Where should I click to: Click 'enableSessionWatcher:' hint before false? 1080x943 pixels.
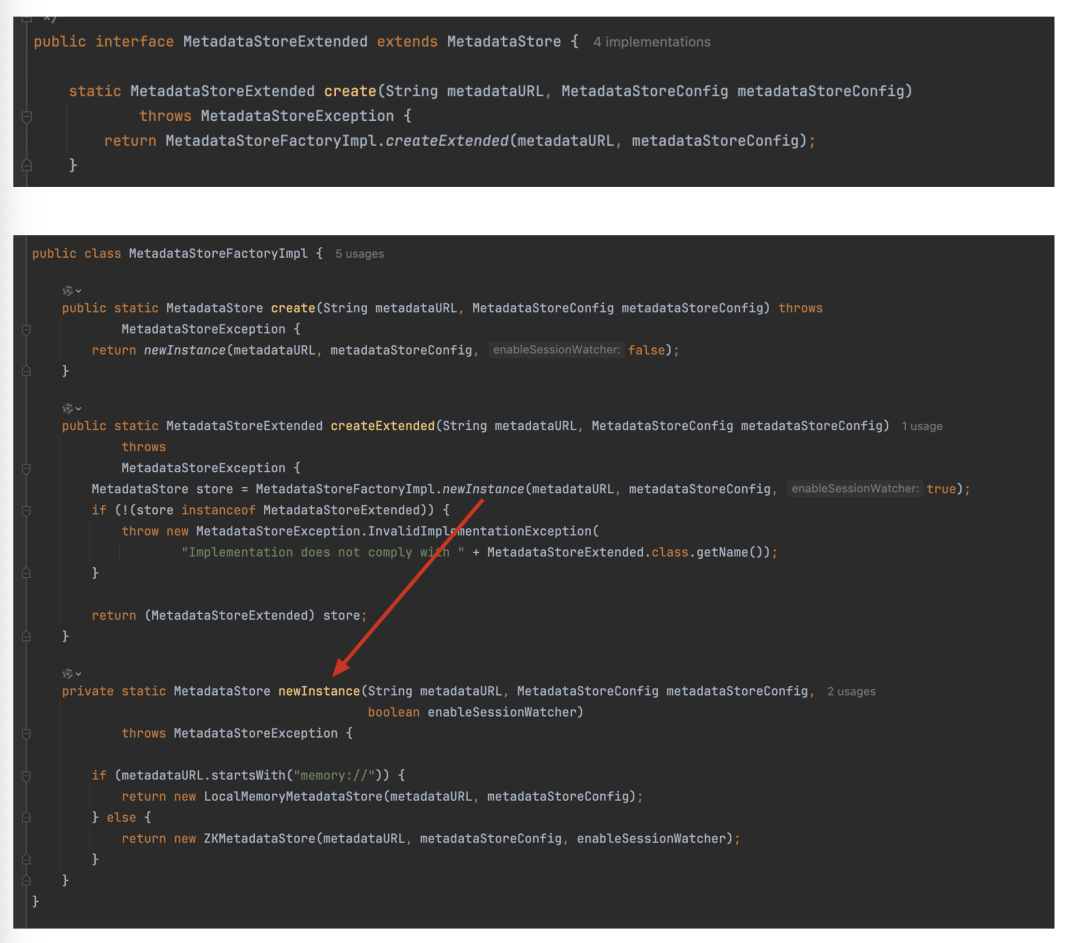[557, 350]
